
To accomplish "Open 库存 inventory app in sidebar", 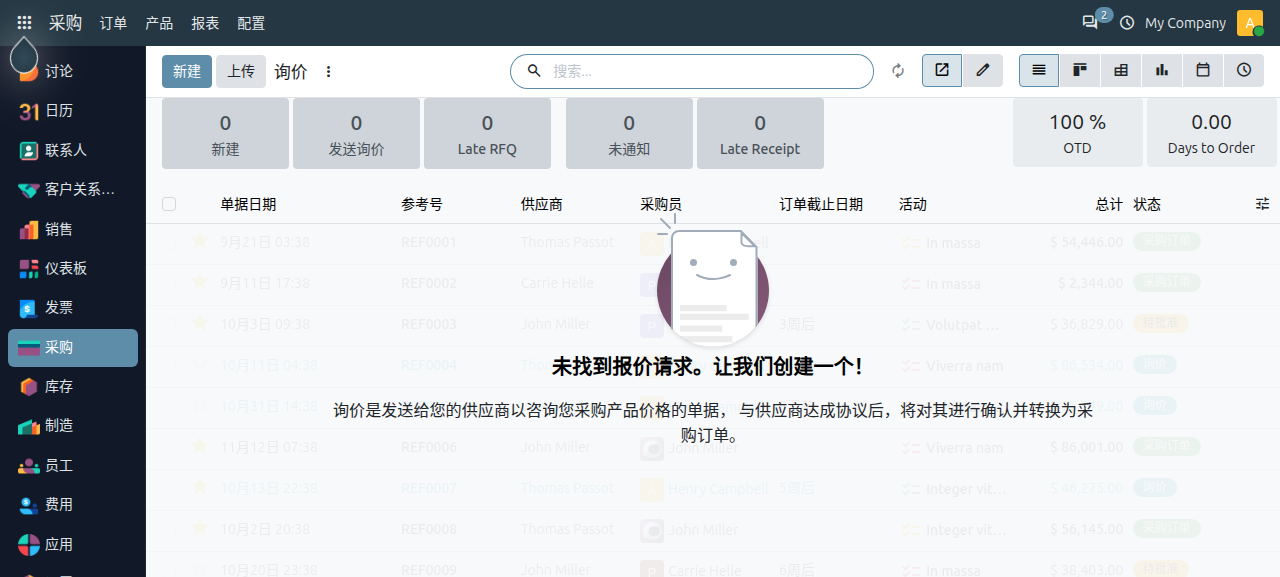I will pos(73,386).
